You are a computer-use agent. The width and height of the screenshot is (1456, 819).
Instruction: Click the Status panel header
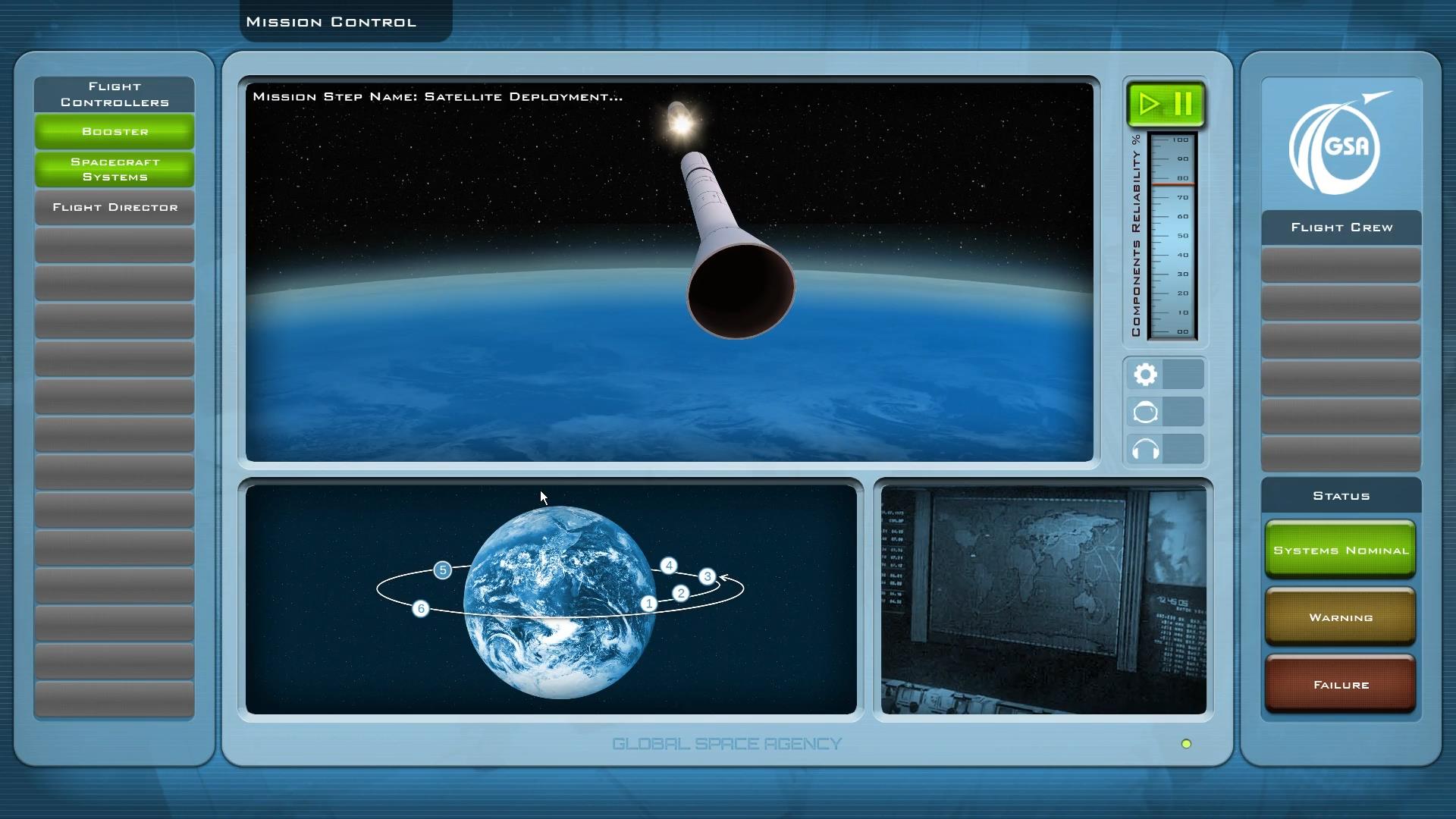coord(1341,496)
